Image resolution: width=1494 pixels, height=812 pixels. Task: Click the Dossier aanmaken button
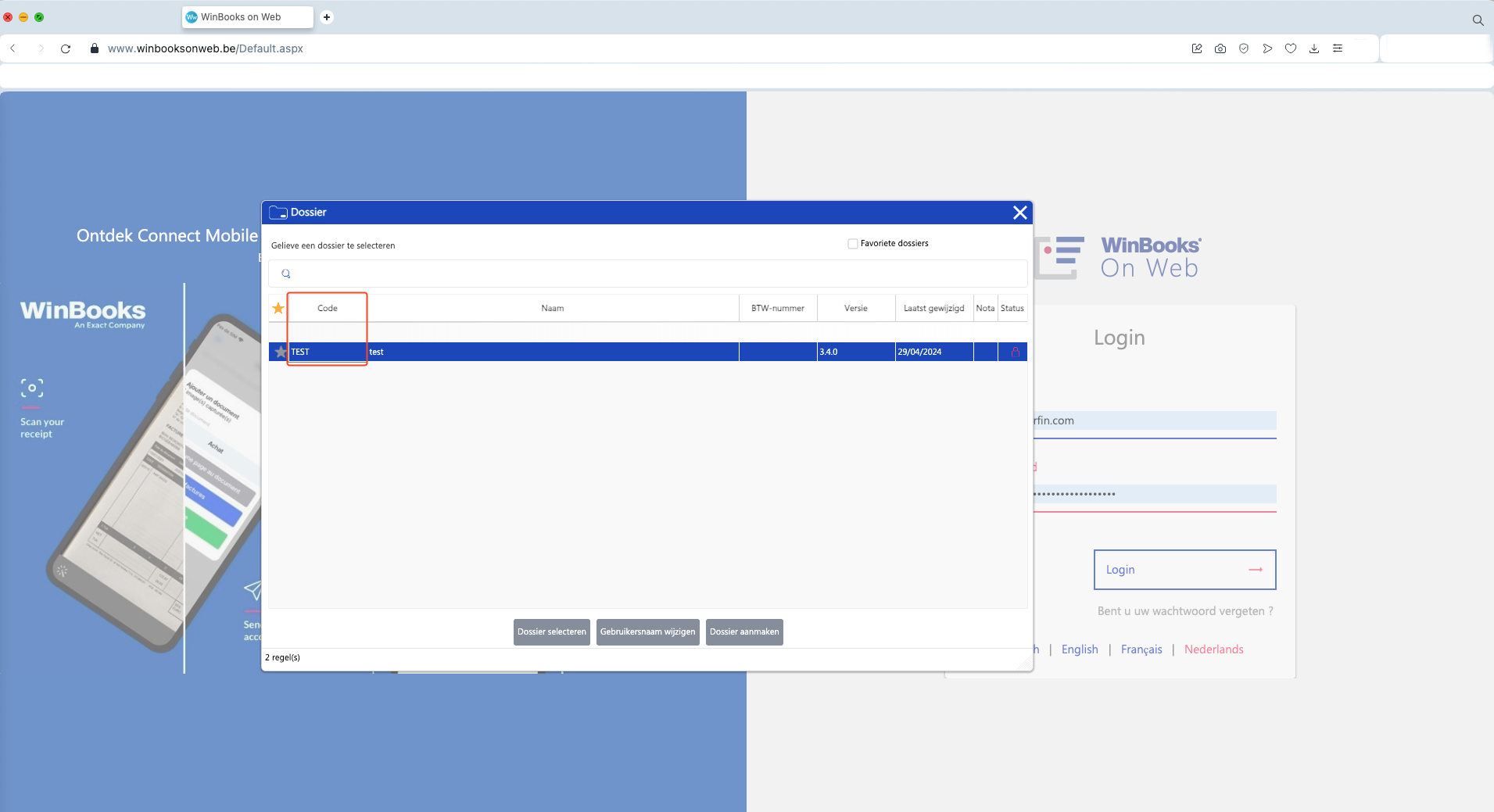click(x=744, y=632)
